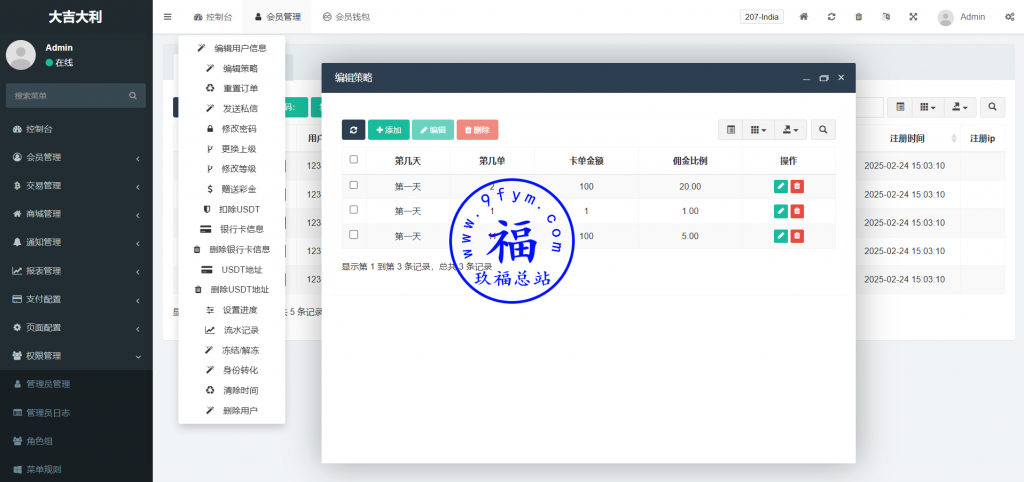Tick the checkbox of the last strategy row
The image size is (1024, 482).
(x=353, y=236)
